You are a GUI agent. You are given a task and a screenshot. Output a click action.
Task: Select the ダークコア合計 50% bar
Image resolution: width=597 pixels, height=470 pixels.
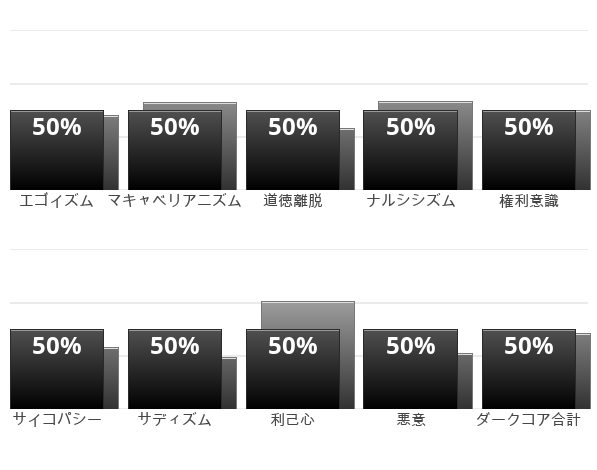pos(529,369)
